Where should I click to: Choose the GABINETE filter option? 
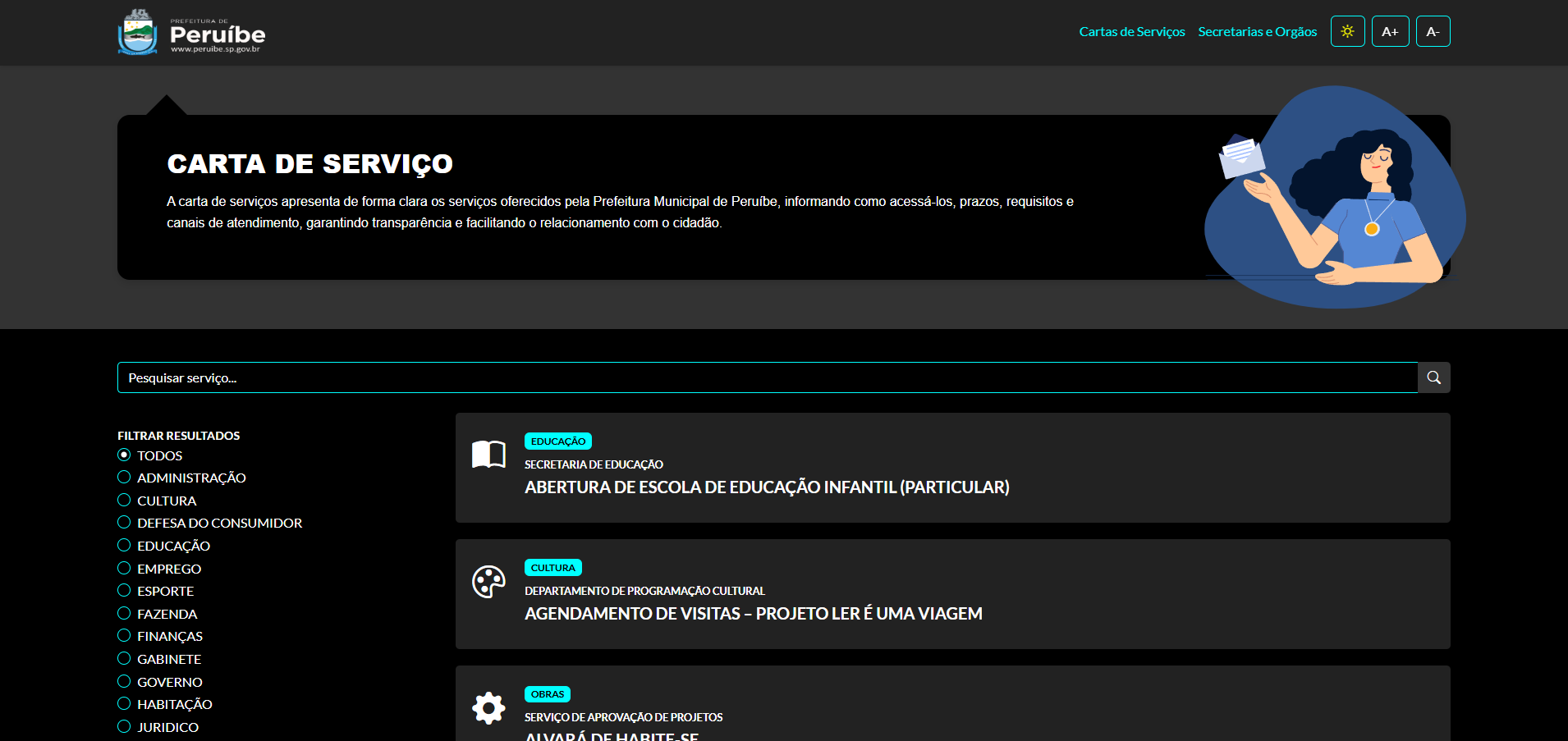pyautogui.click(x=124, y=658)
